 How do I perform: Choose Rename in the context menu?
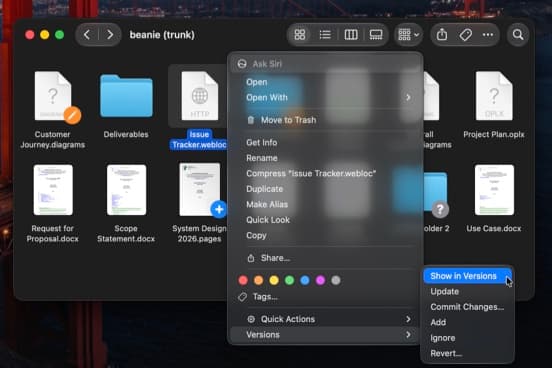326,158
